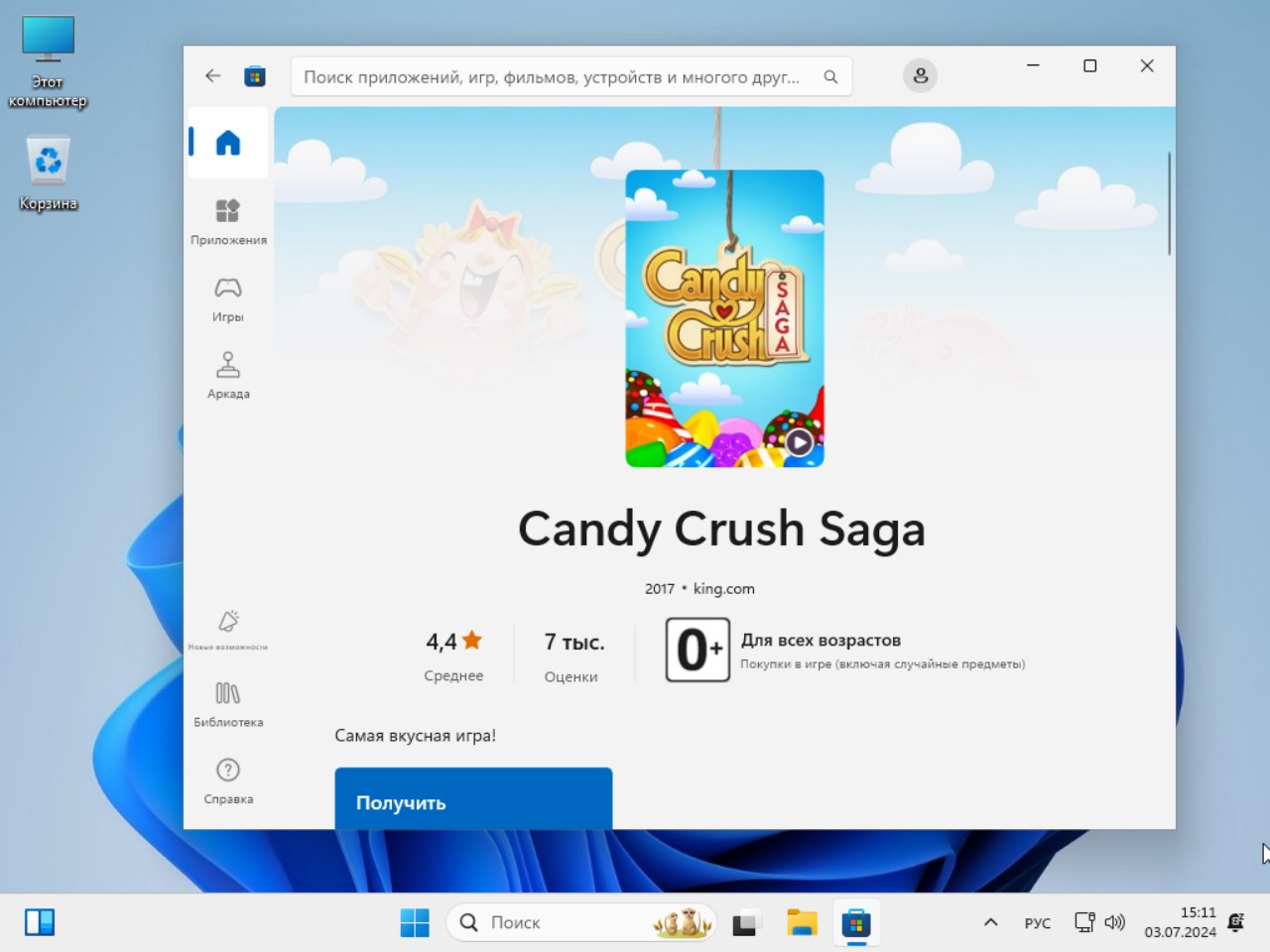Viewport: 1270px width, 952px height.
Task: Open Task View on the taskbar
Action: tap(746, 922)
